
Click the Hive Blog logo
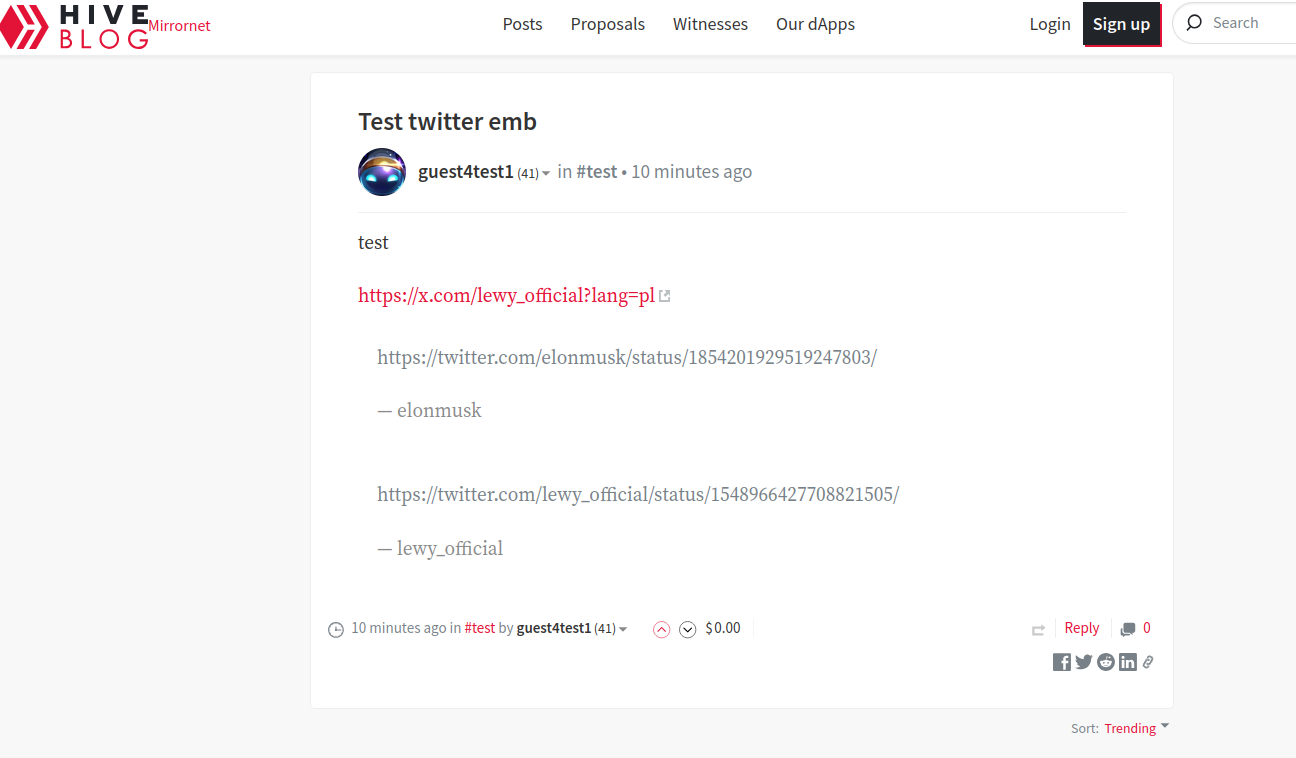click(75, 26)
